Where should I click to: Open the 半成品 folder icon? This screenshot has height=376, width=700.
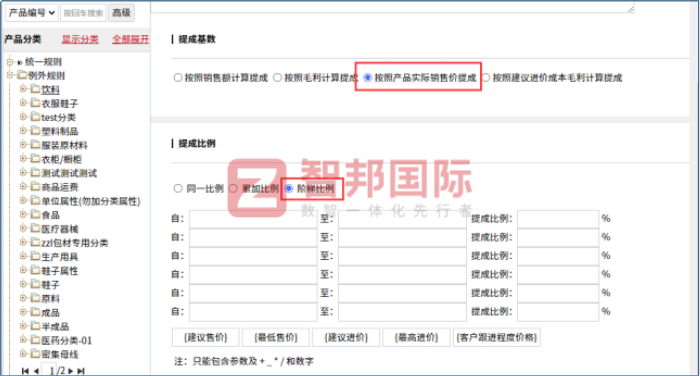click(x=35, y=326)
